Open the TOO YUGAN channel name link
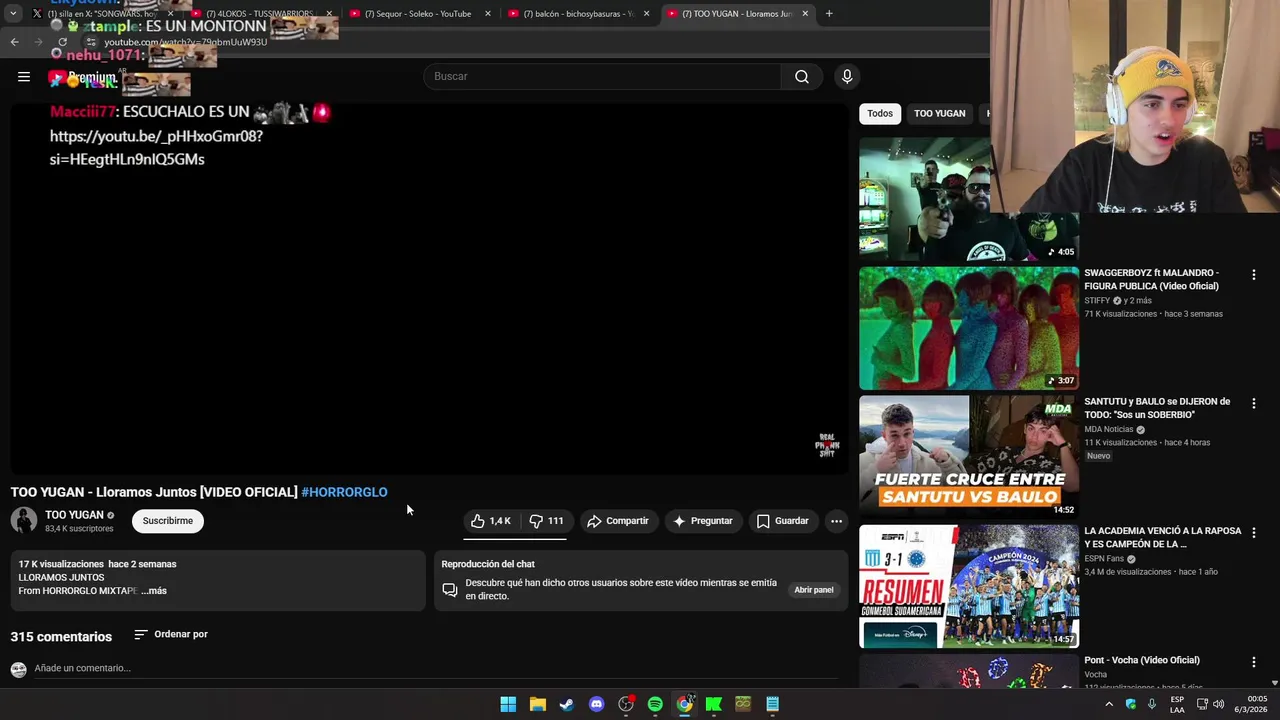 pyautogui.click(x=74, y=515)
